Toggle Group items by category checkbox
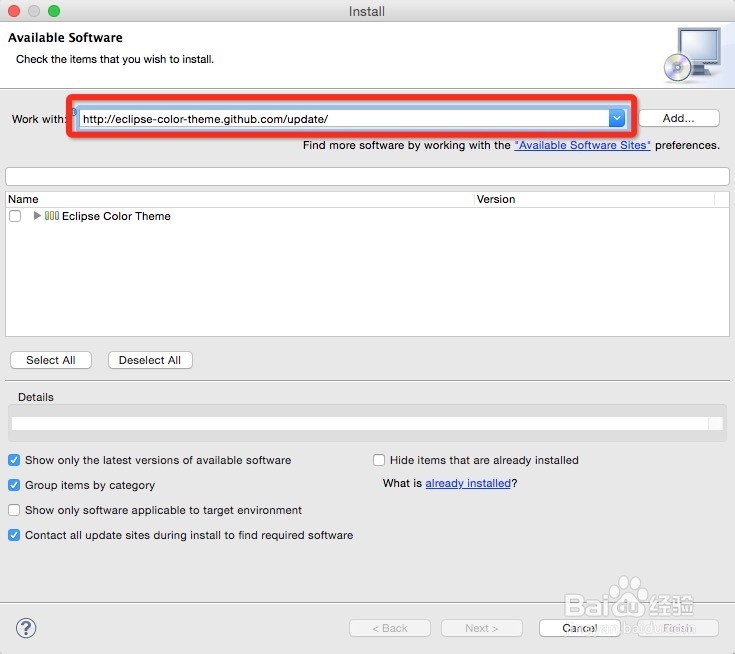Image resolution: width=735 pixels, height=654 pixels. click(x=14, y=485)
